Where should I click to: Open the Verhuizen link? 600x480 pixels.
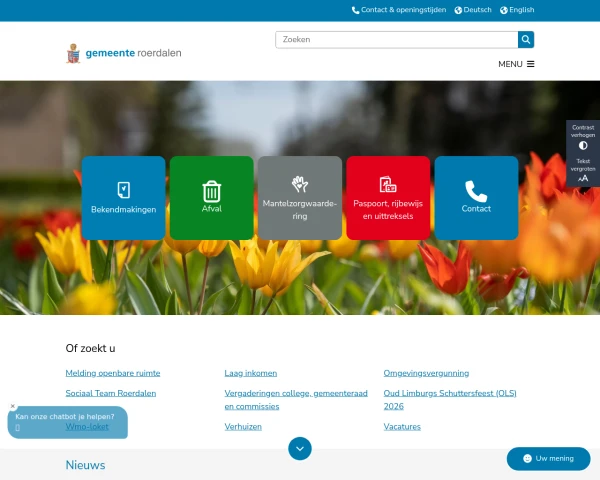click(243, 426)
